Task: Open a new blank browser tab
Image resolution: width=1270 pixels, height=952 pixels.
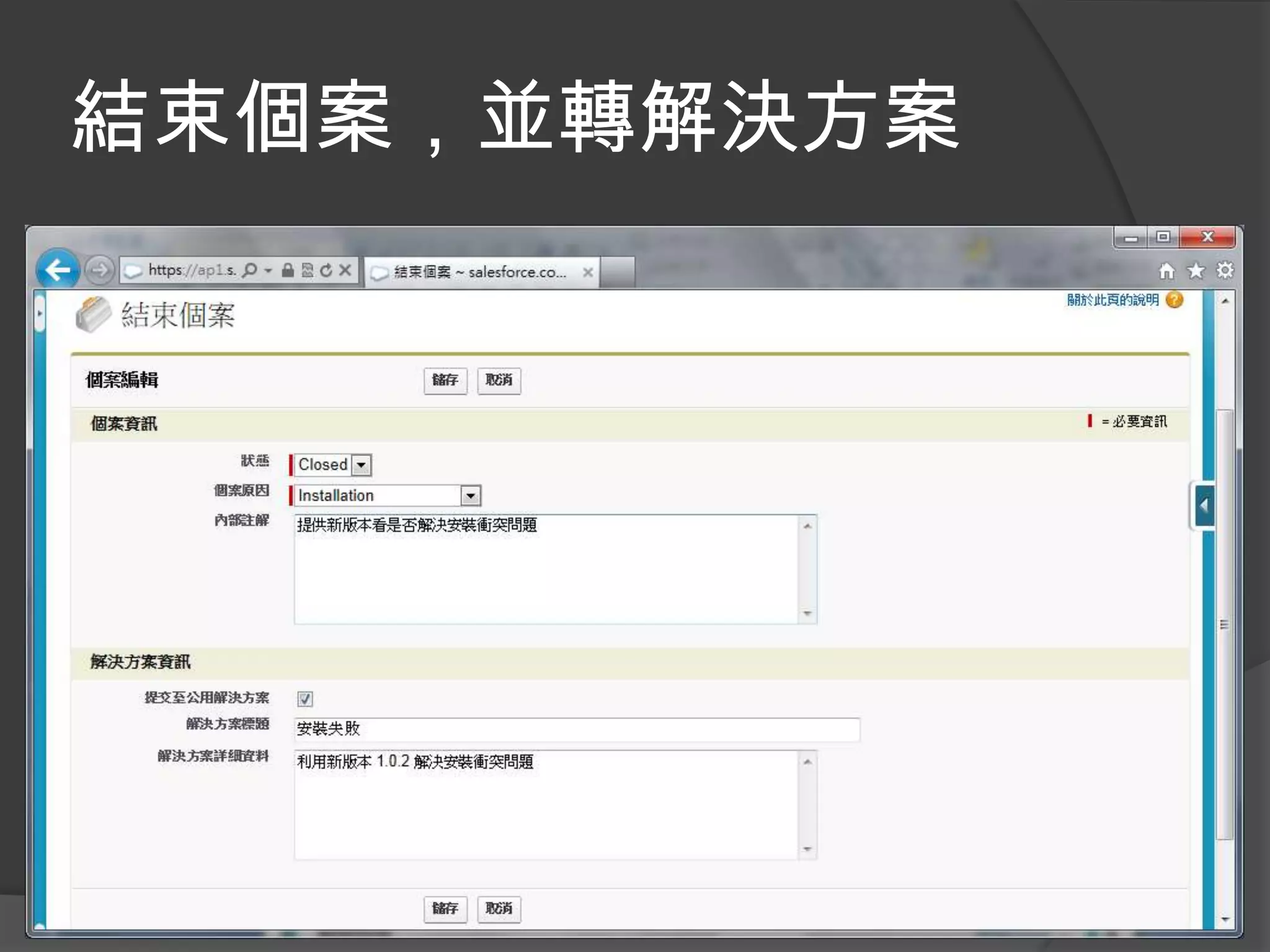Action: point(618,272)
